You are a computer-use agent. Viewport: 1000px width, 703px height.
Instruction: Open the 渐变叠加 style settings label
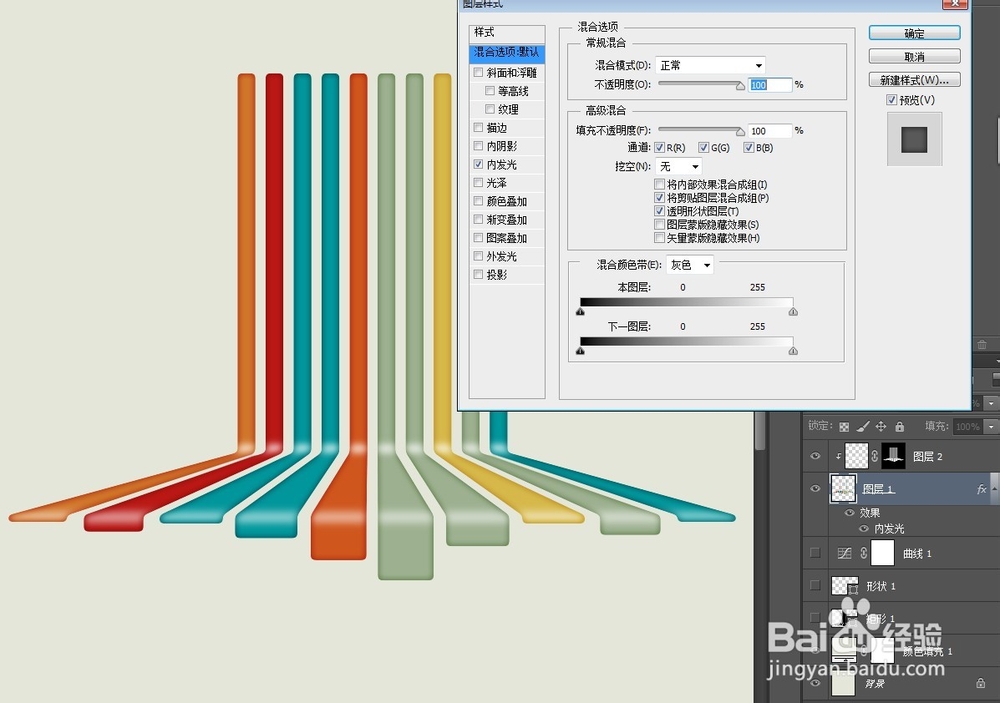point(507,220)
